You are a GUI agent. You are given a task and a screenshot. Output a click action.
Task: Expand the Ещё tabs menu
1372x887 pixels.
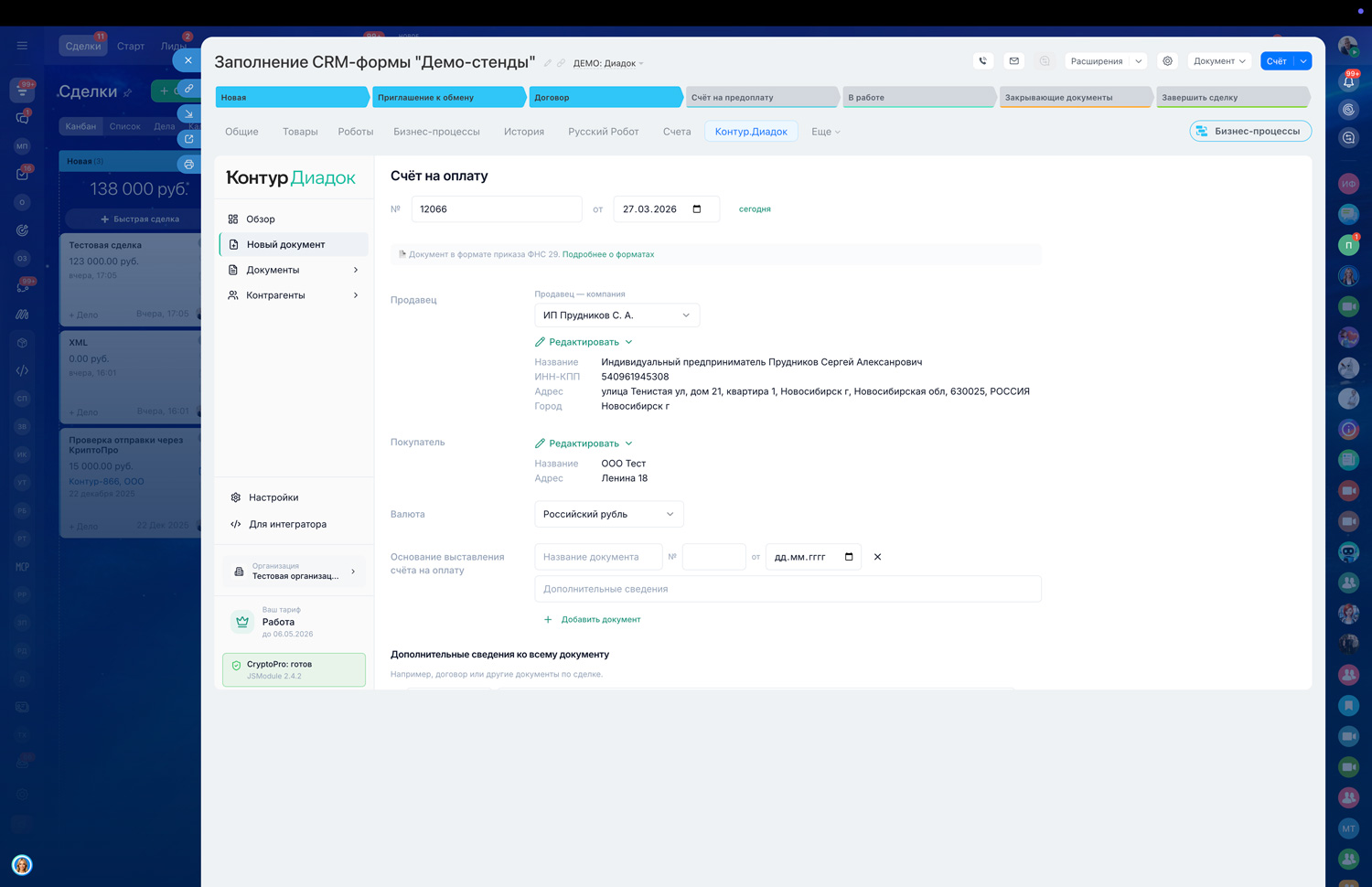825,132
